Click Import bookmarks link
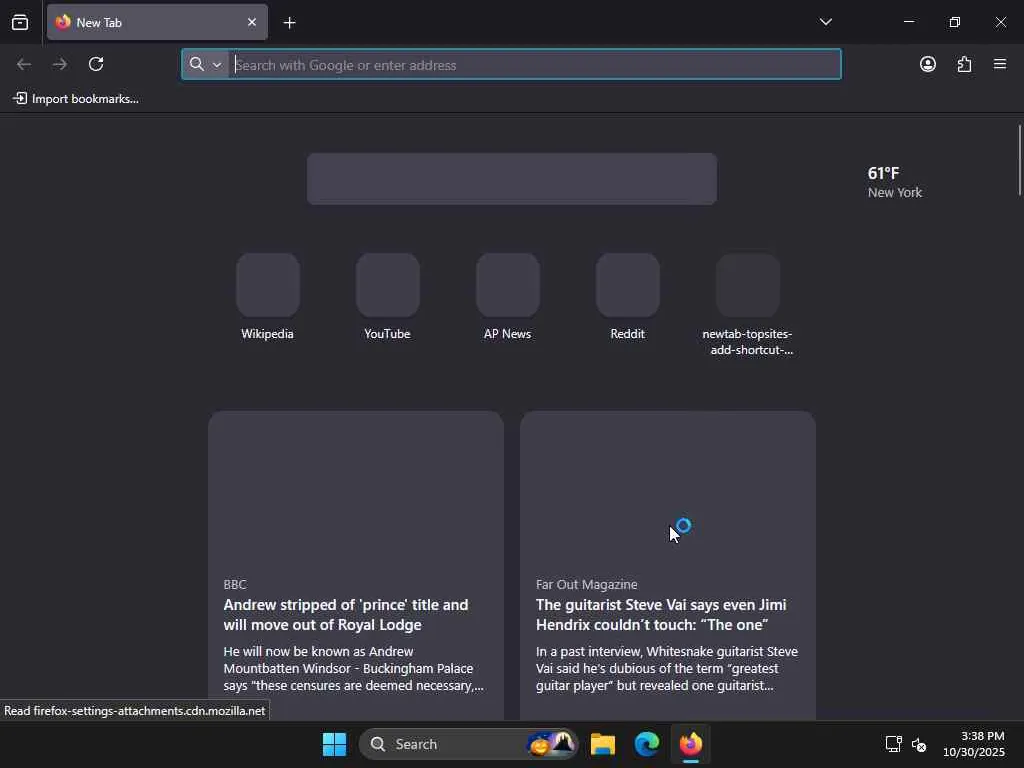Screen dimensions: 1024x768 (x=76, y=99)
